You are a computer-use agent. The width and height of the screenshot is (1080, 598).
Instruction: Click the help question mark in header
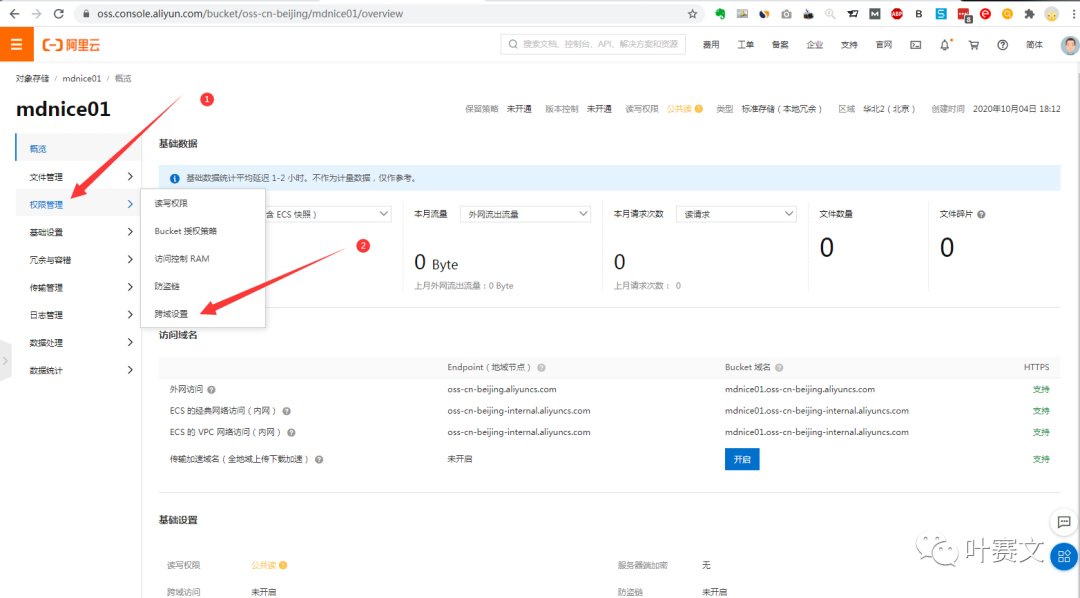coord(1002,45)
